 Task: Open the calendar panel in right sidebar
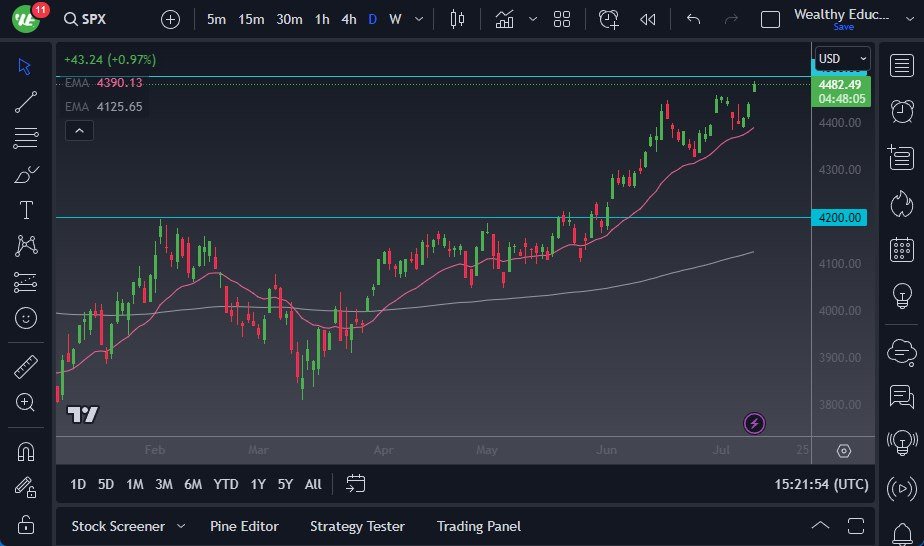[901, 249]
